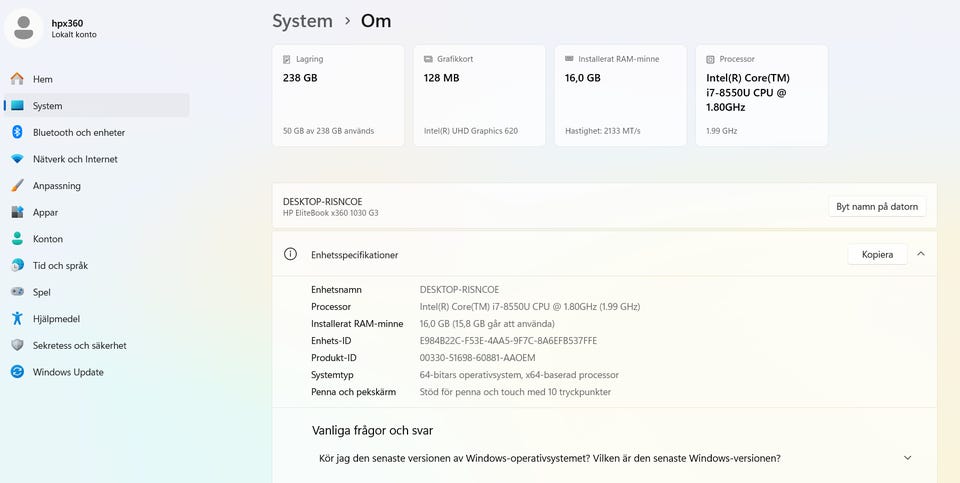Open the Grafikkort info card

click(x=479, y=95)
